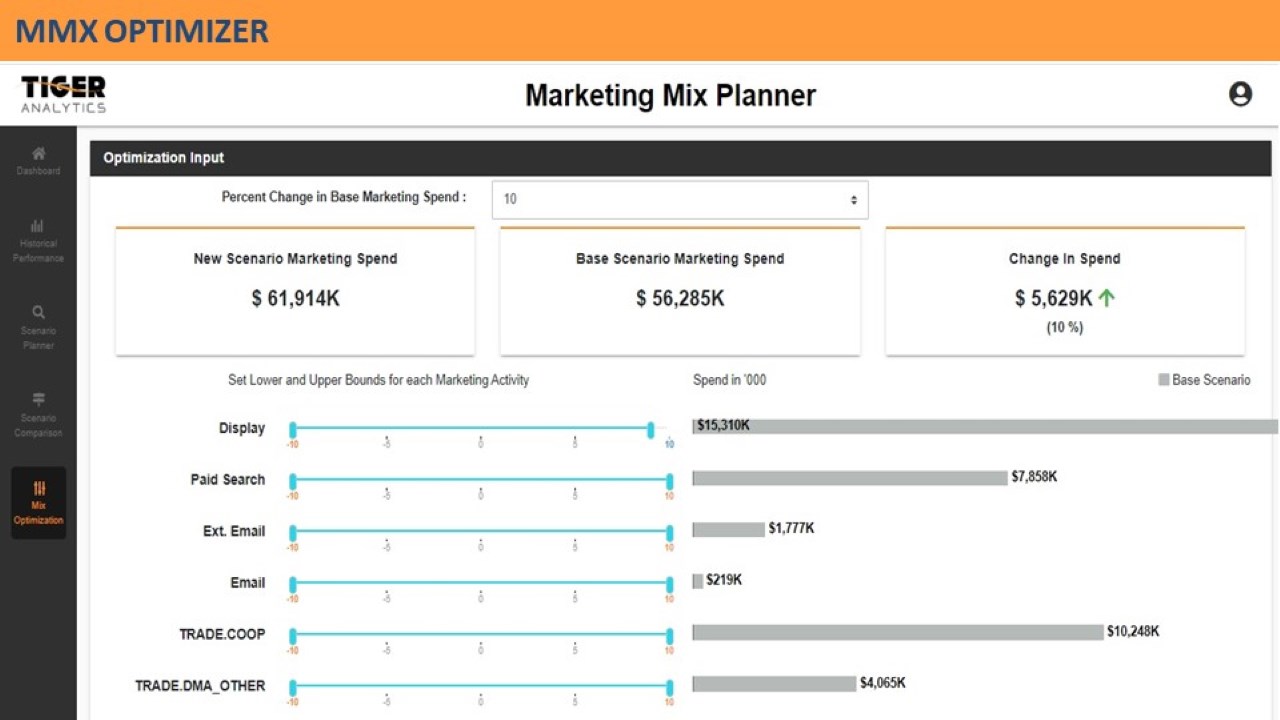Screen dimensions: 1280x720
Task: Click the TRADE.COOP $10,248K spend bar
Action: (x=897, y=632)
